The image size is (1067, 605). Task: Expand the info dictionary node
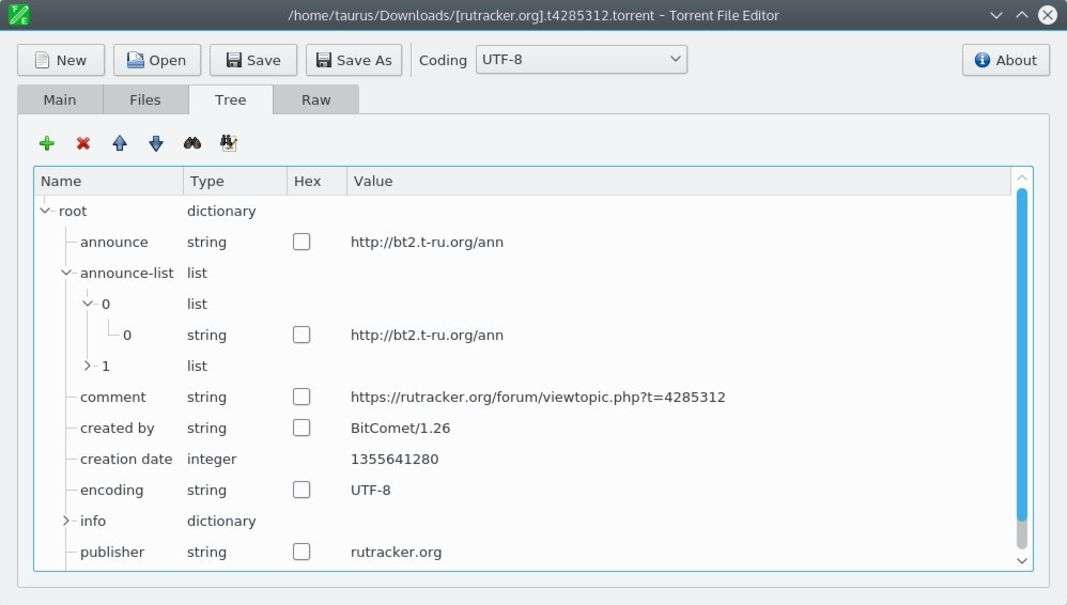67,521
